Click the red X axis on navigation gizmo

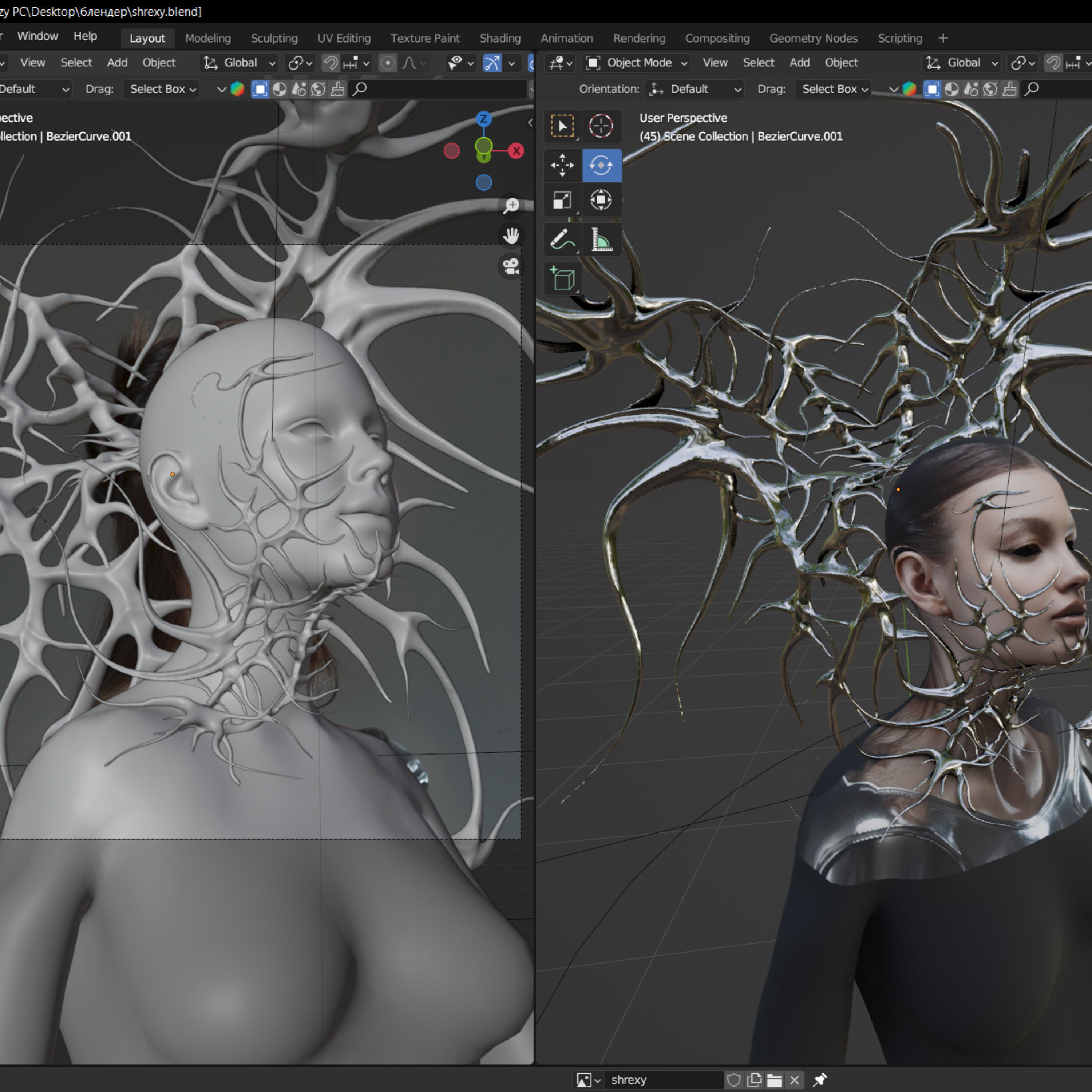tap(516, 151)
